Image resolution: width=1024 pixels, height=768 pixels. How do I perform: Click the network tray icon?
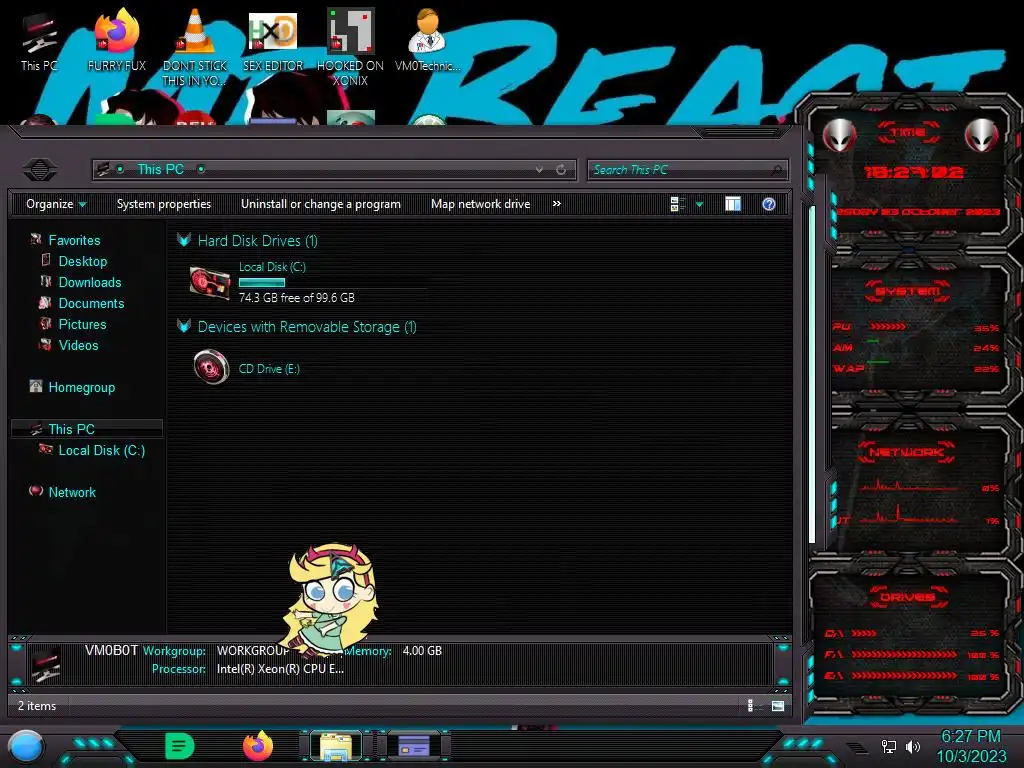(x=888, y=746)
